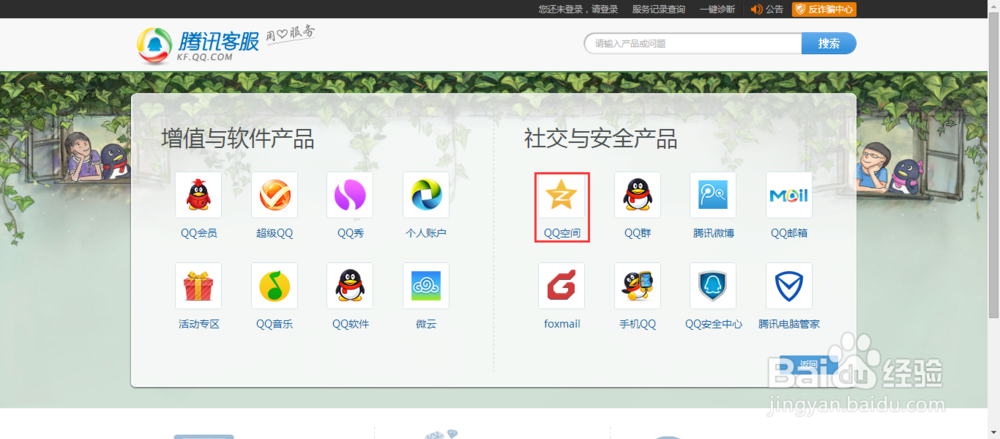Open the foxmail red G icon

561,286
